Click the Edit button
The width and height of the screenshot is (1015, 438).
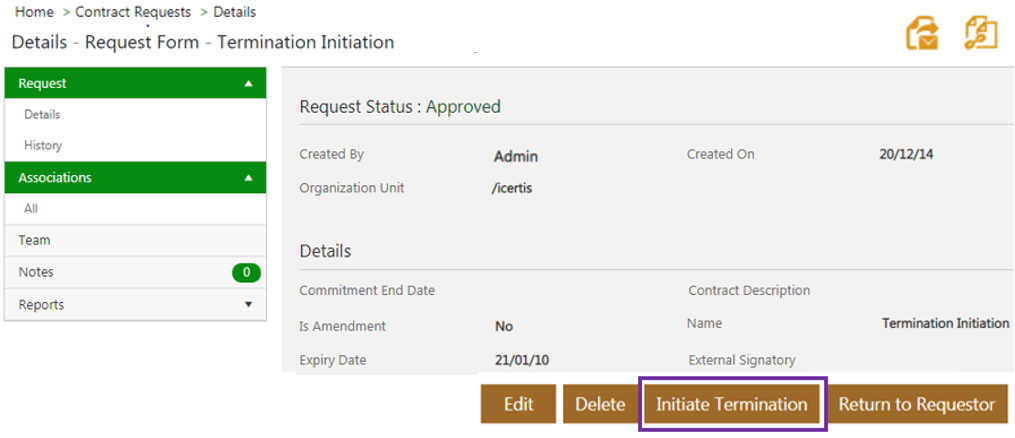pos(518,404)
